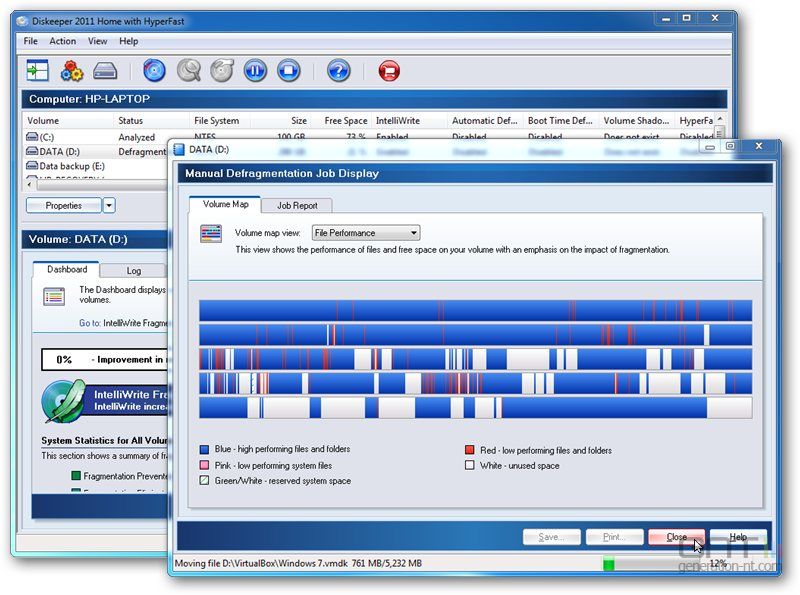This screenshot has width=800, height=595.
Task: Click the drive icon beside DATA (D:)
Action: 32,151
